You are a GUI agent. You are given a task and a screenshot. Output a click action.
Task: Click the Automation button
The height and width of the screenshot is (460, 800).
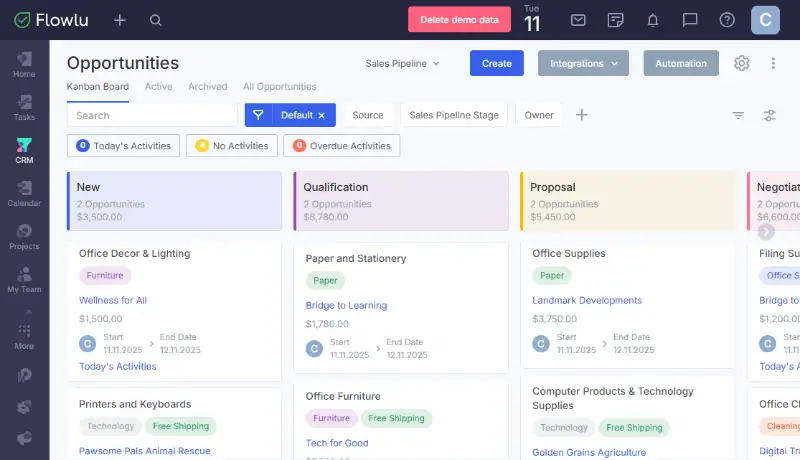(x=681, y=63)
